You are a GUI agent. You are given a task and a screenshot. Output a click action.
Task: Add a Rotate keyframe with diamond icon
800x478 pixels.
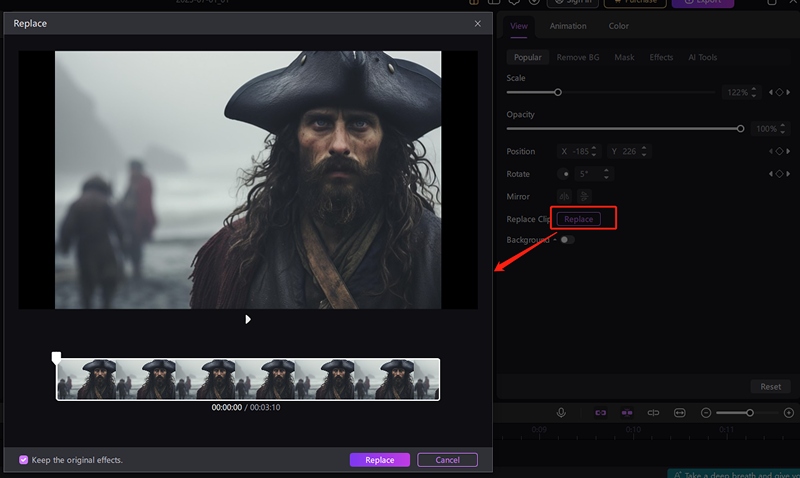(x=779, y=174)
